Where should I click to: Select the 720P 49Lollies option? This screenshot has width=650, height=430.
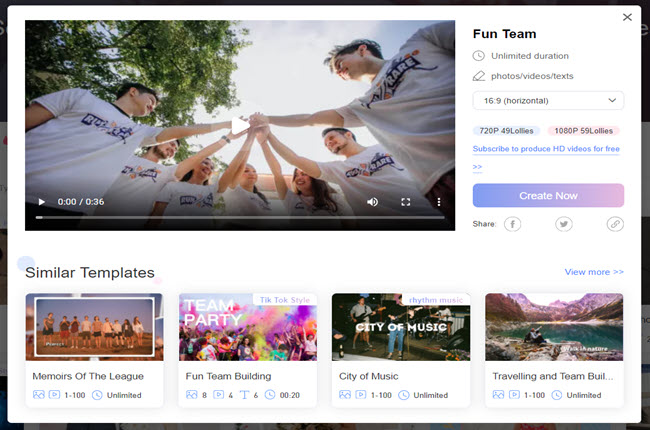click(x=506, y=131)
